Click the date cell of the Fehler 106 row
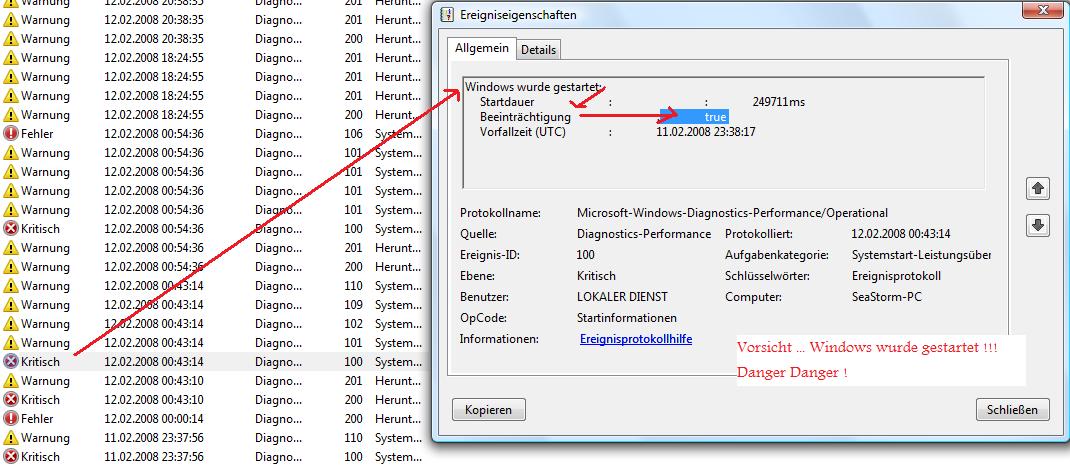 point(154,134)
